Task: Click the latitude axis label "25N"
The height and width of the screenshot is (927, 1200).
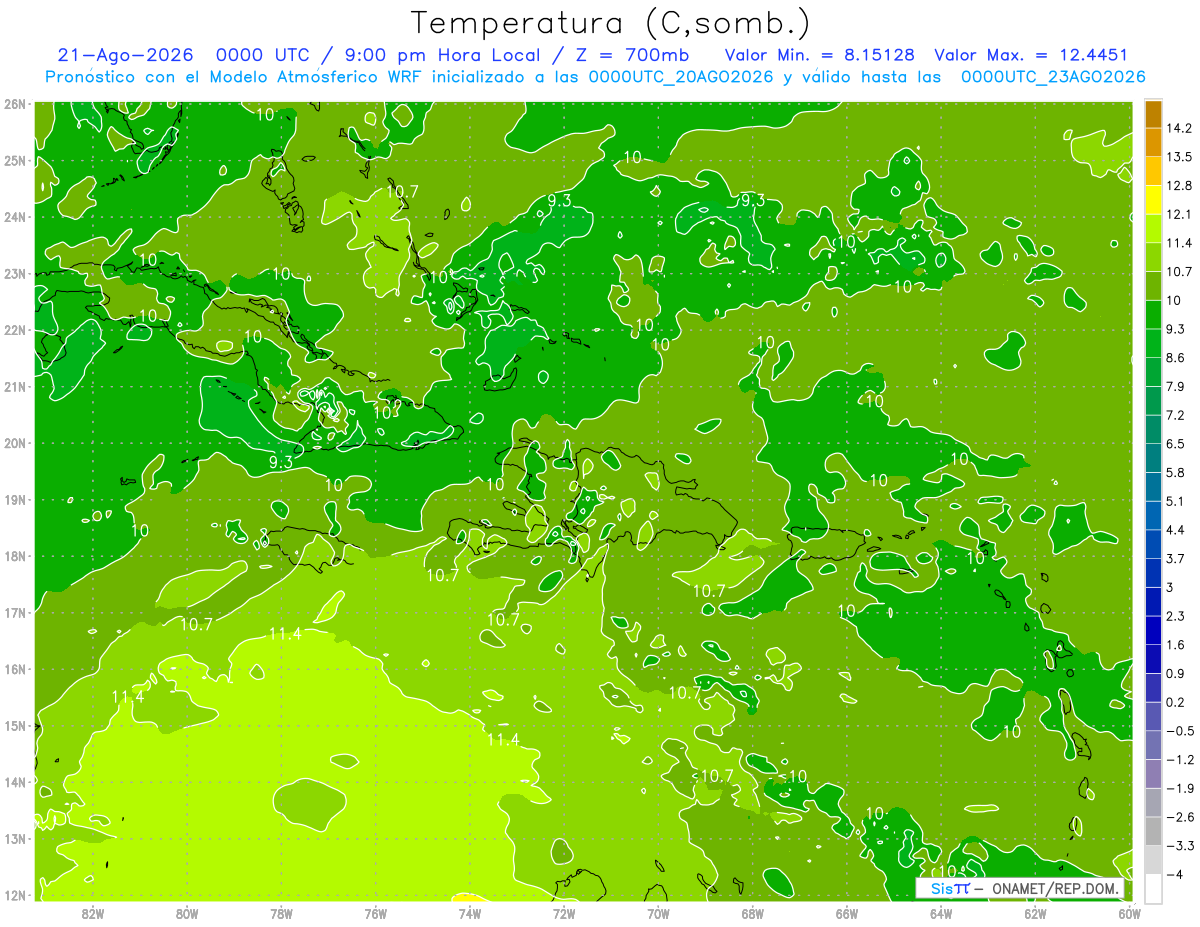Action: click(15, 160)
